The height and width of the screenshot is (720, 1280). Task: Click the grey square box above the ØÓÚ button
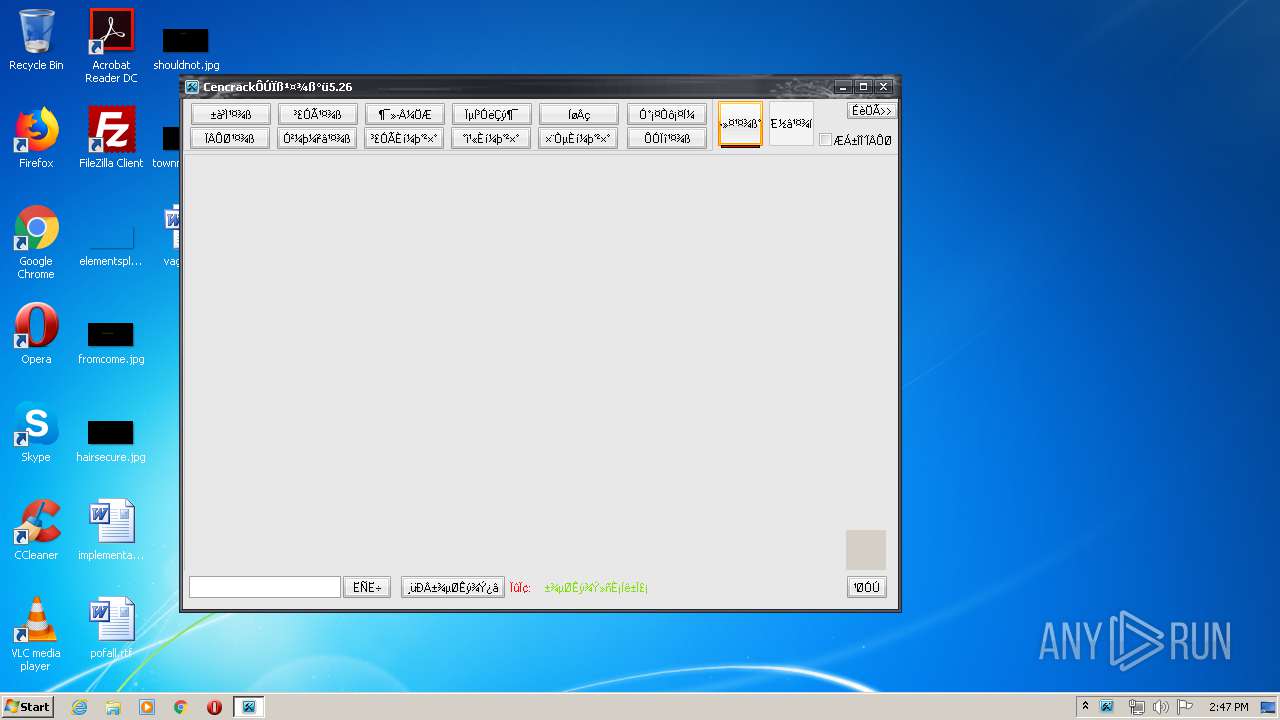866,550
